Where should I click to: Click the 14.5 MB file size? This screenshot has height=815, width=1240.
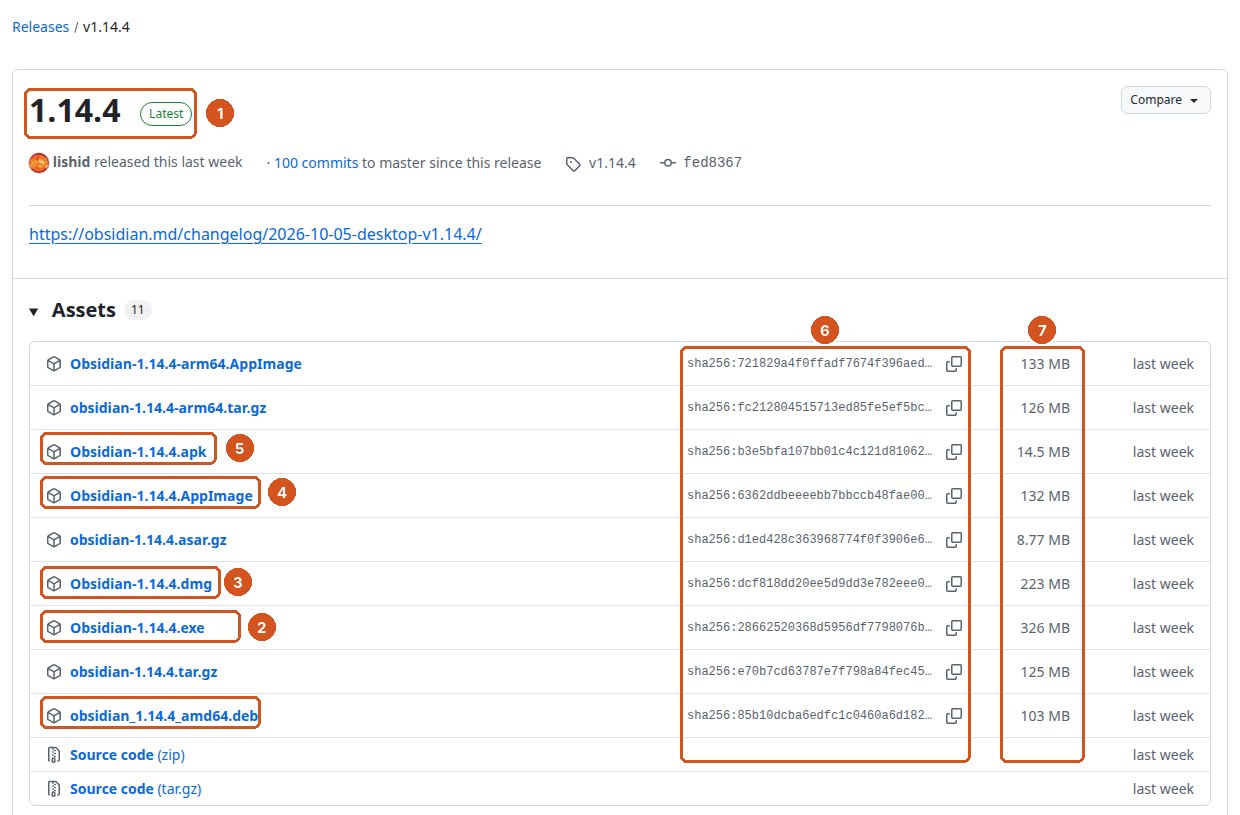[1043, 452]
